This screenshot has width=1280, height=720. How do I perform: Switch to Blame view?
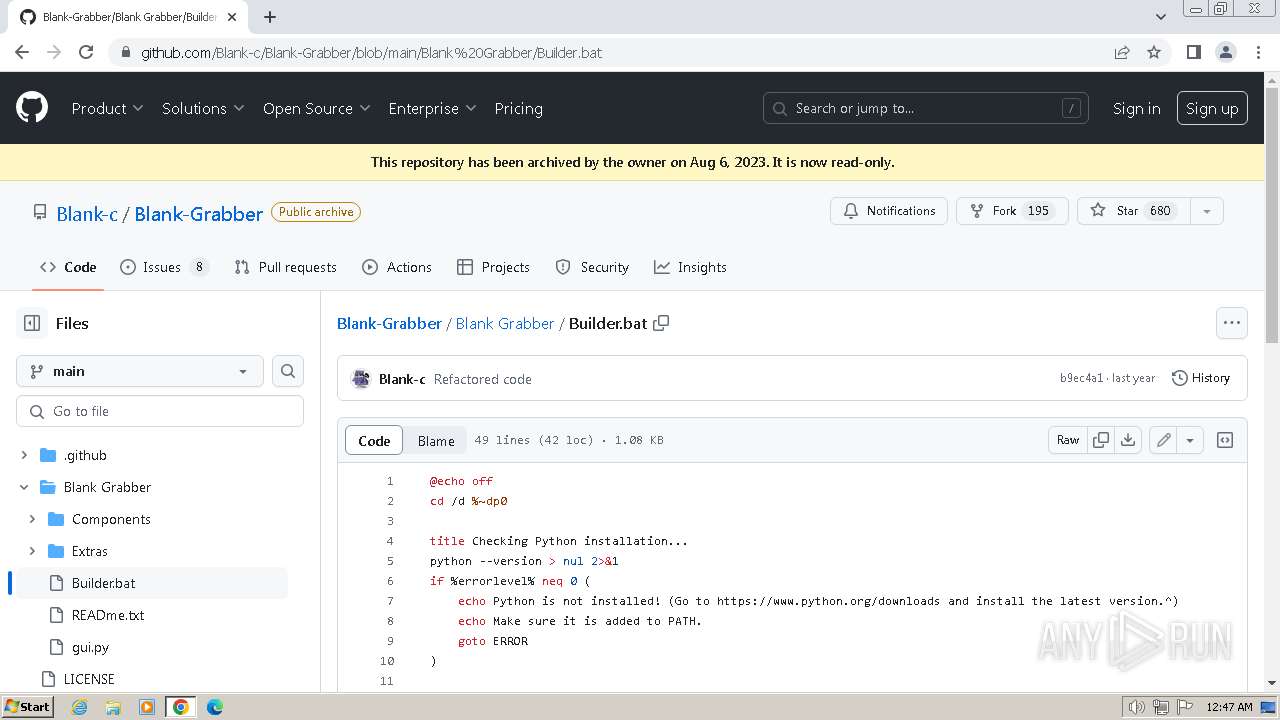[436, 440]
